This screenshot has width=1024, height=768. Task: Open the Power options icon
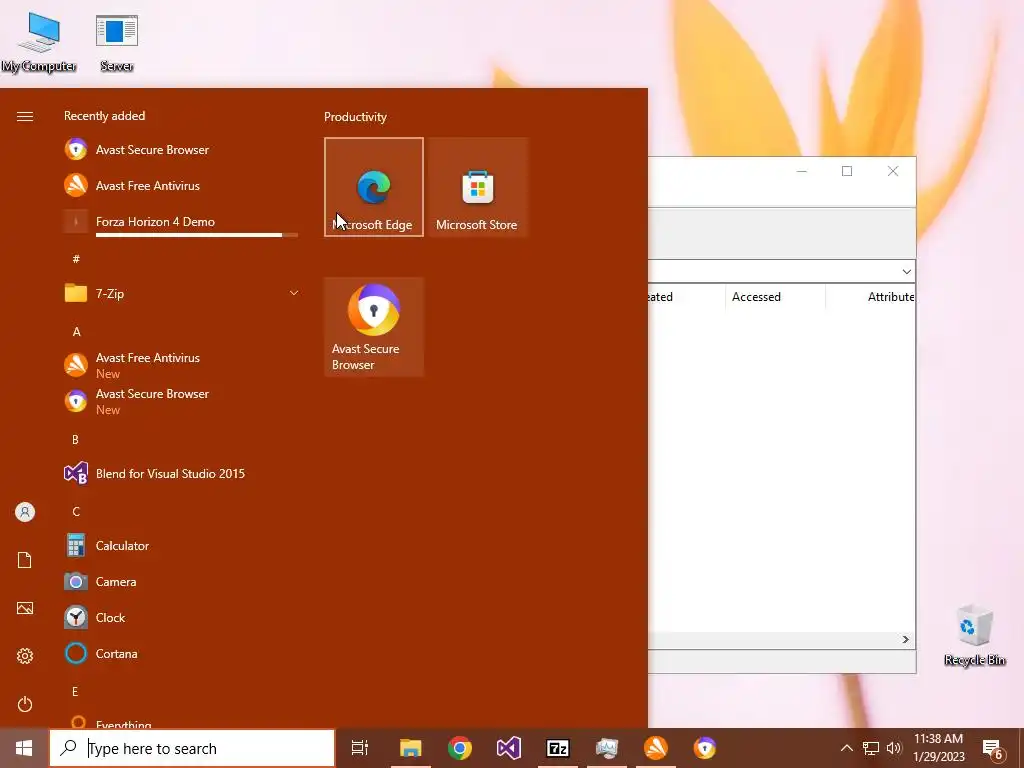(x=25, y=704)
